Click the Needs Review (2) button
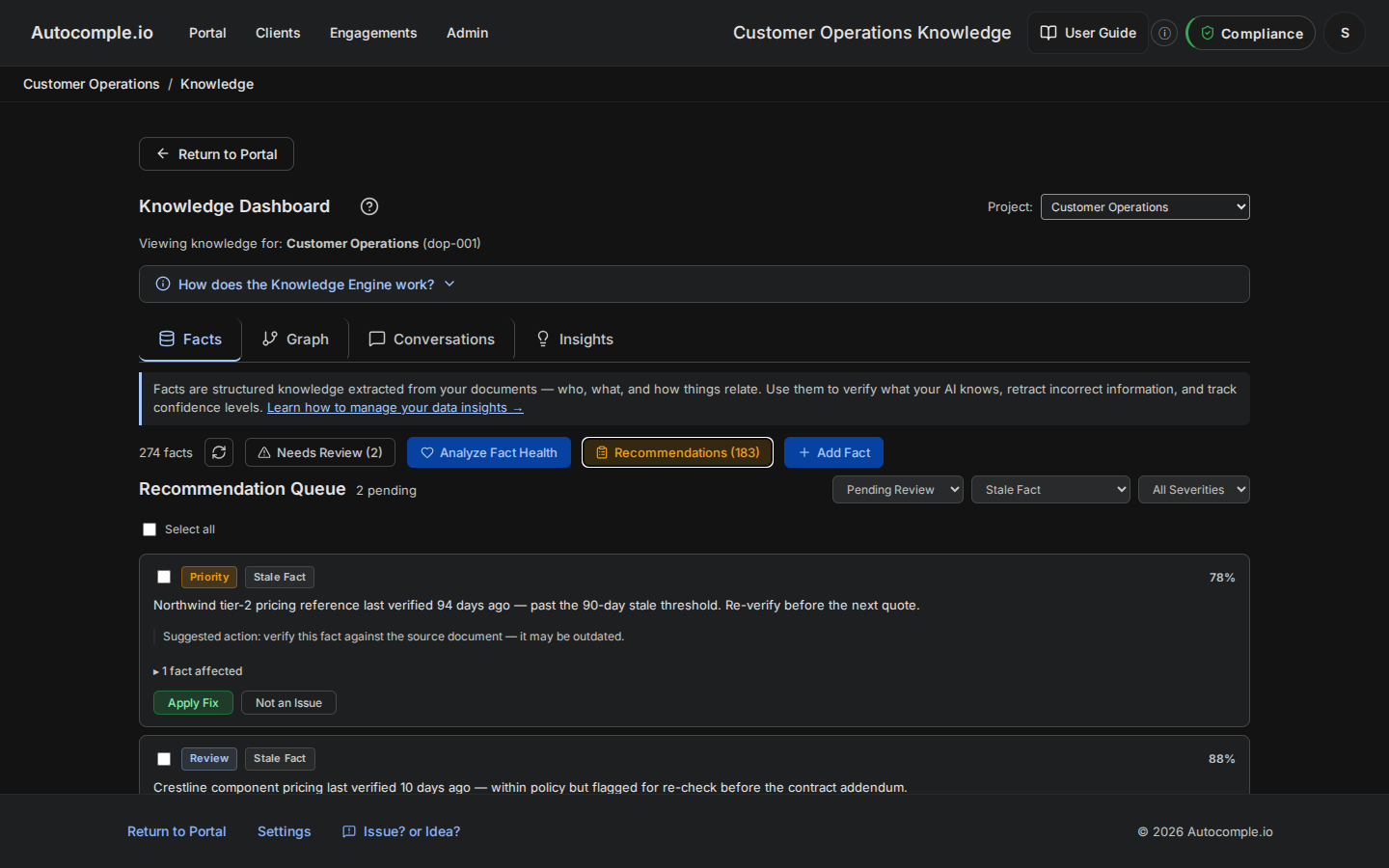The height and width of the screenshot is (868, 1389). pyautogui.click(x=319, y=452)
